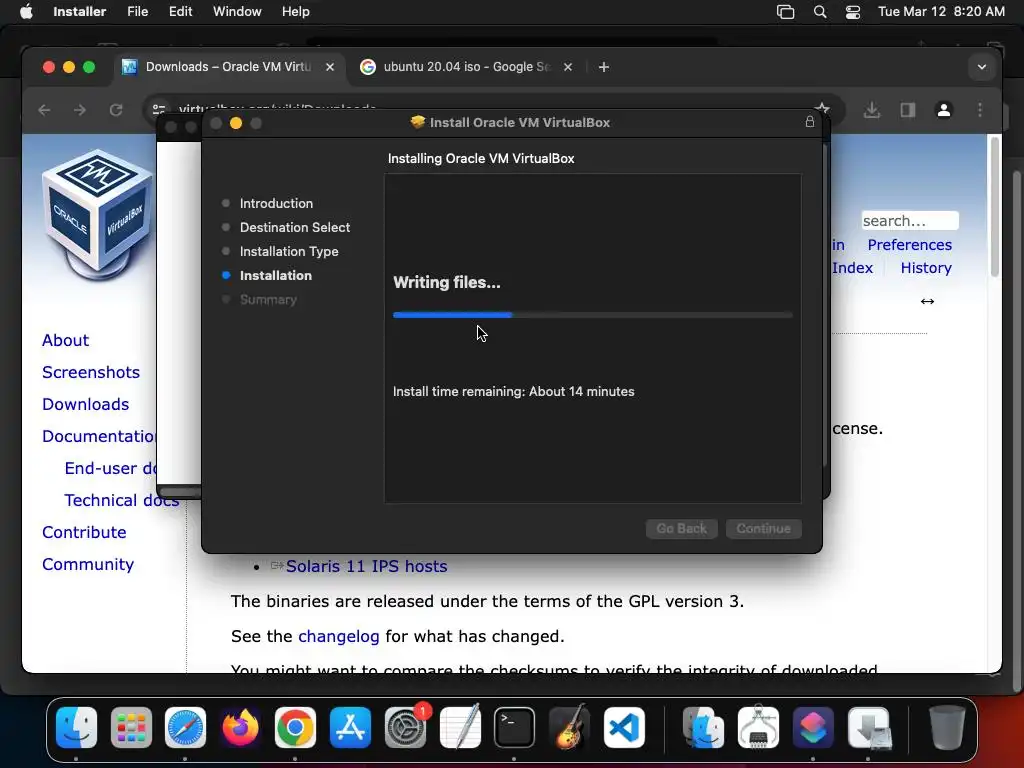The height and width of the screenshot is (768, 1024).
Task: Reload the page in Chrome
Action: pos(116,110)
